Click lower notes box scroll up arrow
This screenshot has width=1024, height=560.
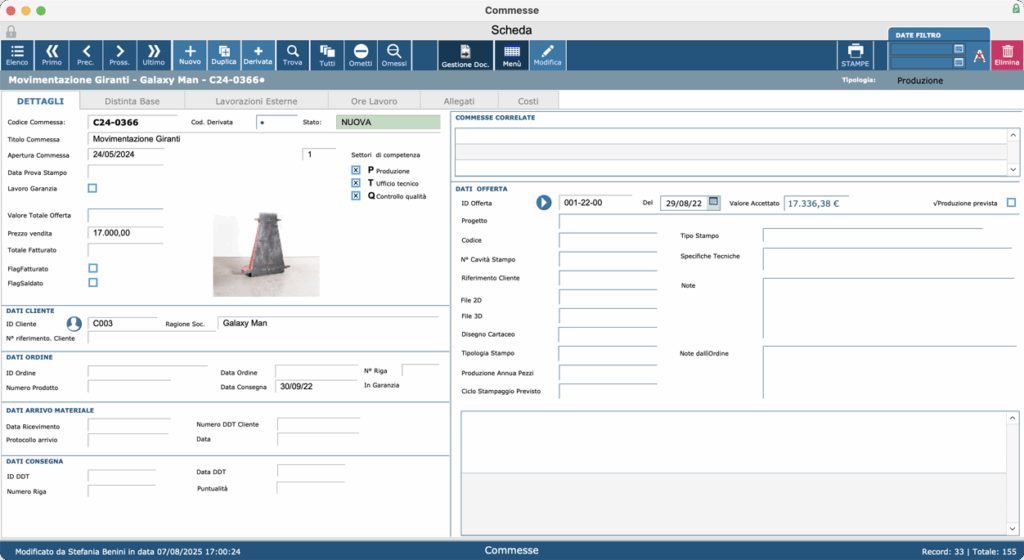1012,418
